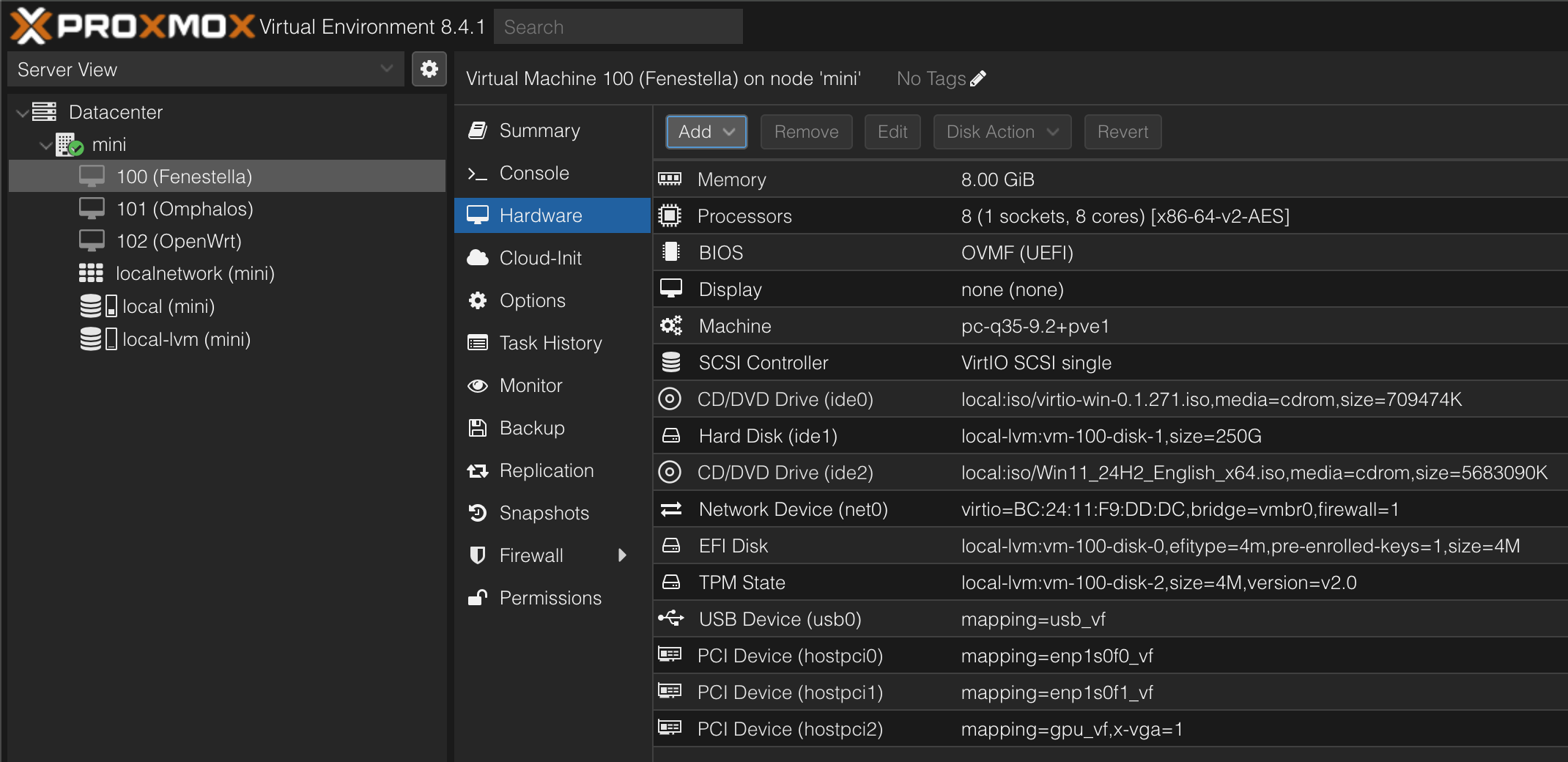This screenshot has width=1568, height=762.
Task: Click the Edit button
Action: coord(892,132)
